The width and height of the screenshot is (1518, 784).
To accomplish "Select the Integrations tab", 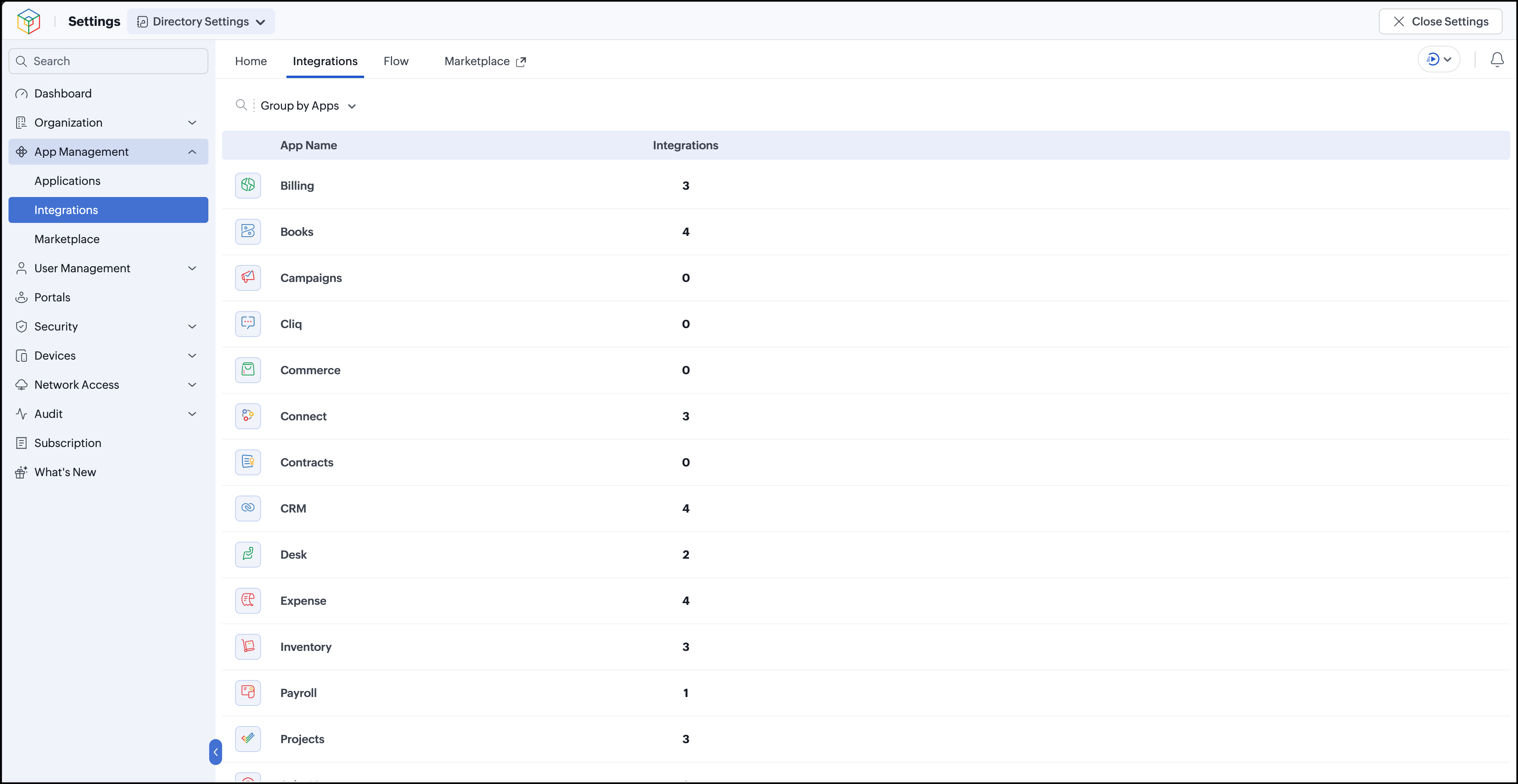I will 325,61.
